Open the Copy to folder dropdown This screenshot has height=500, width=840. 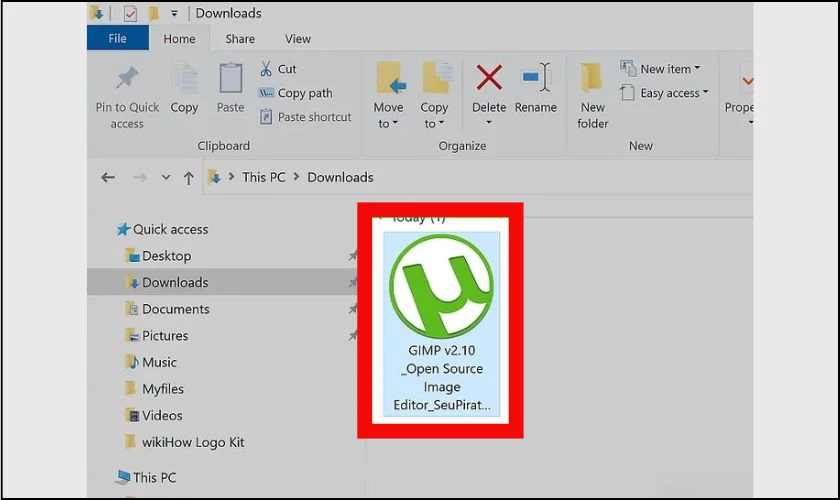[x=434, y=95]
